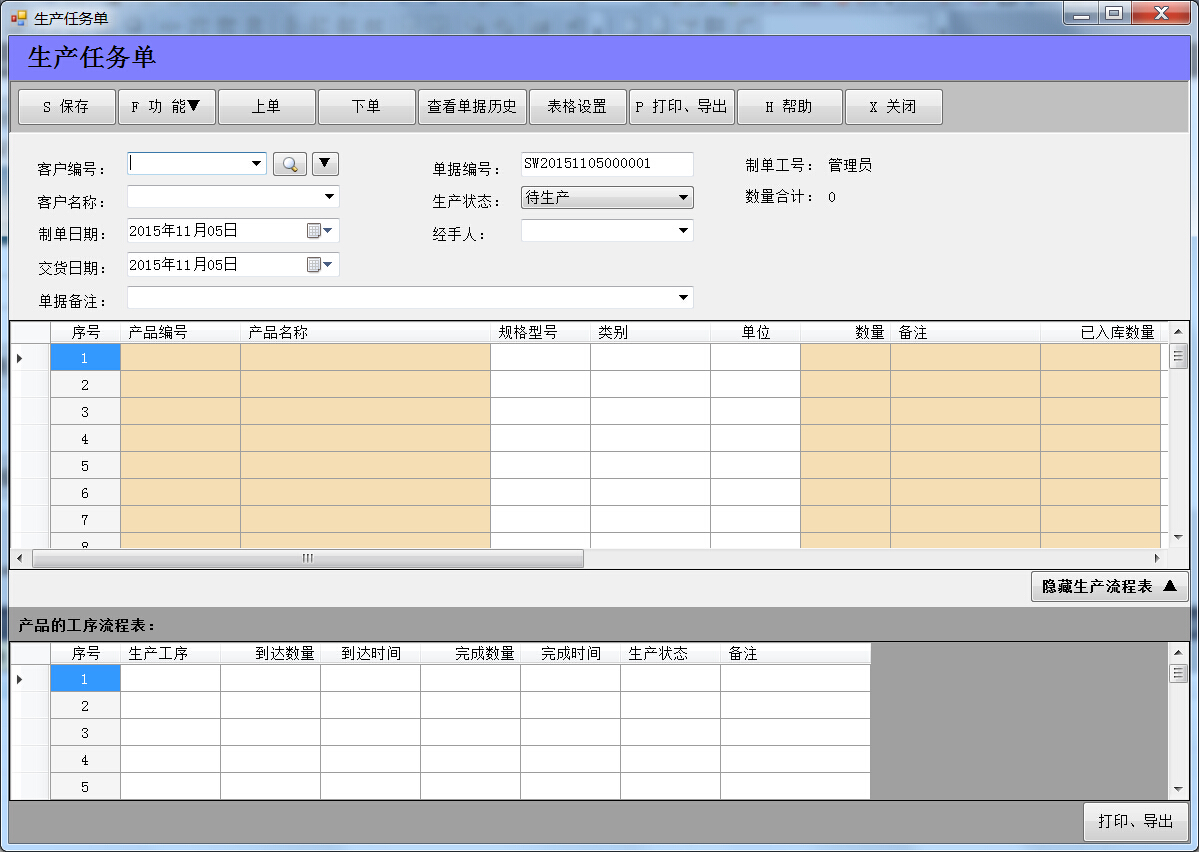Viewport: 1199px width, 852px height.
Task: Click 类别 column header
Action: pyautogui.click(x=651, y=332)
